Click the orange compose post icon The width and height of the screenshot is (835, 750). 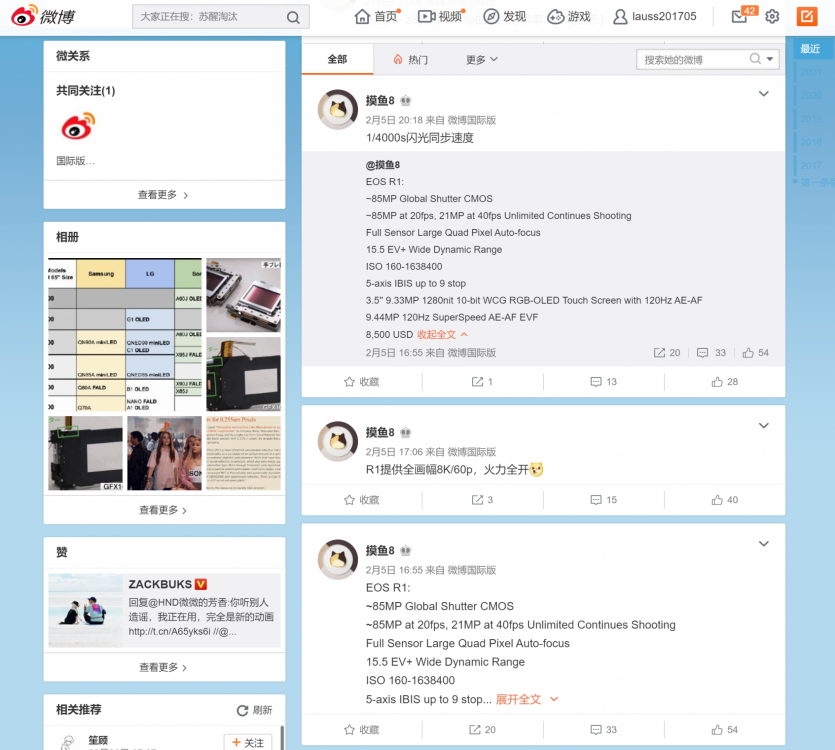click(x=806, y=17)
